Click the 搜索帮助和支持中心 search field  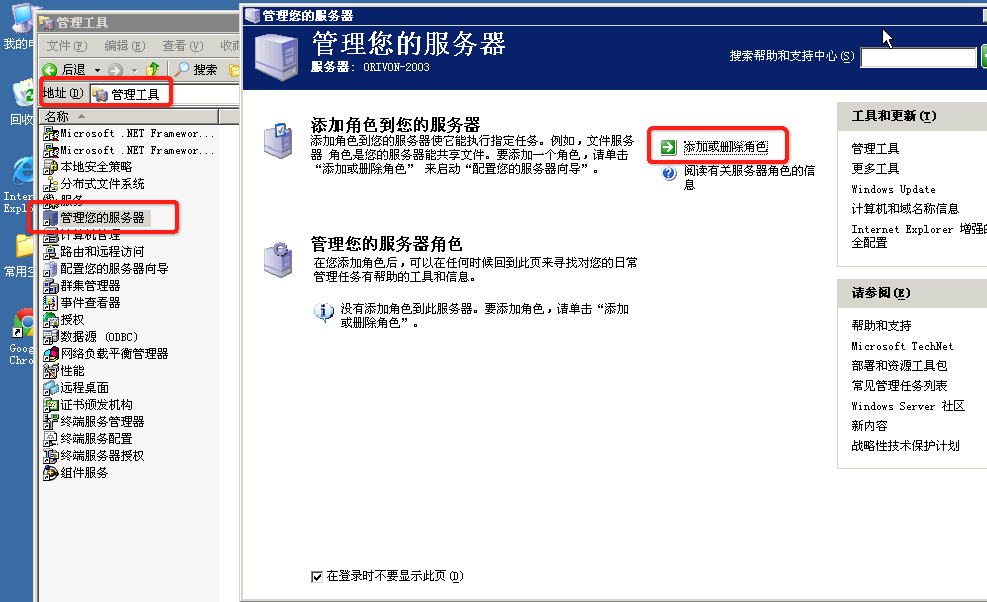pyautogui.click(x=917, y=58)
